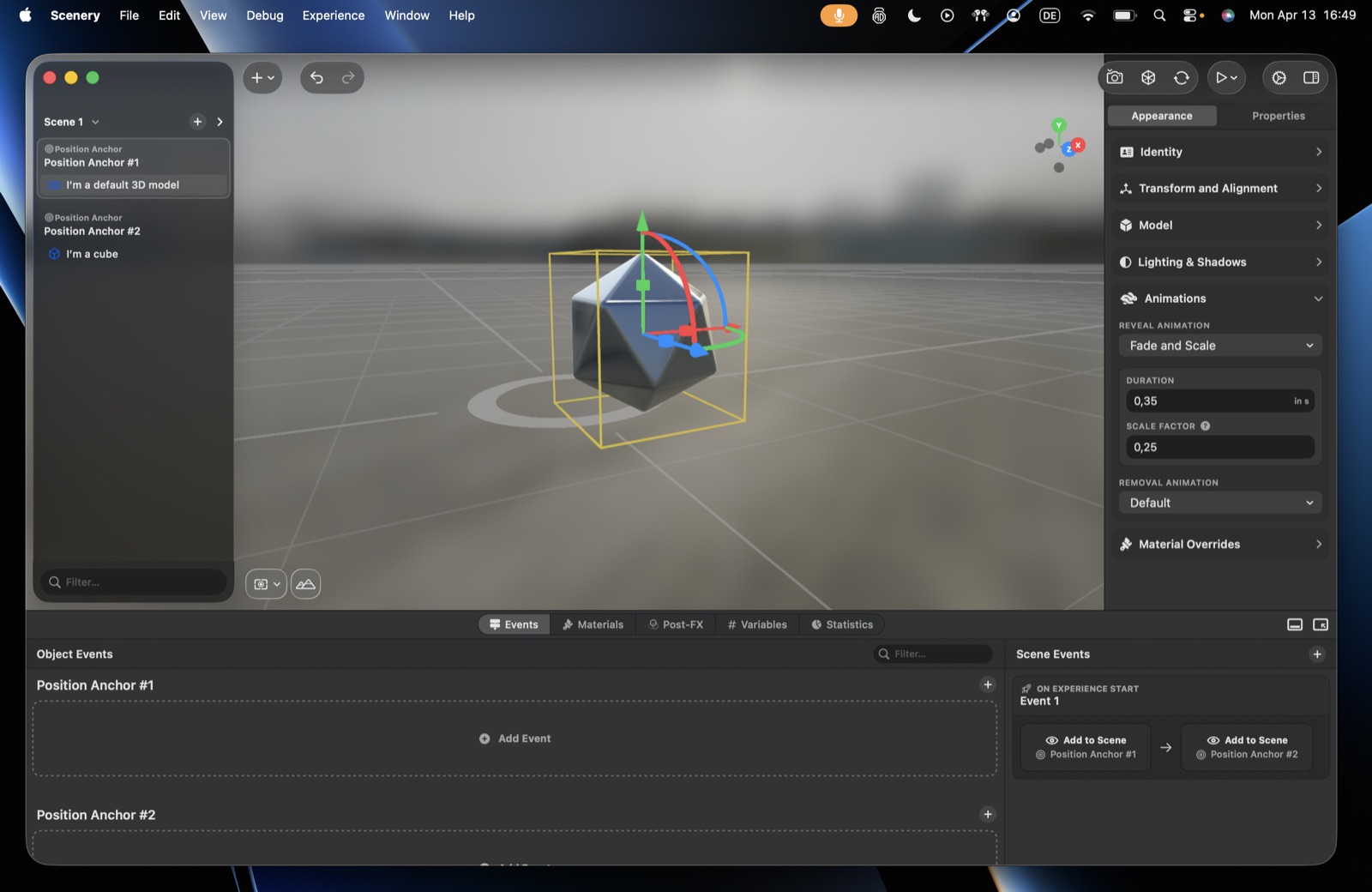The height and width of the screenshot is (892, 1372).
Task: Expand the Lighting & Shadows section
Action: 1220,262
